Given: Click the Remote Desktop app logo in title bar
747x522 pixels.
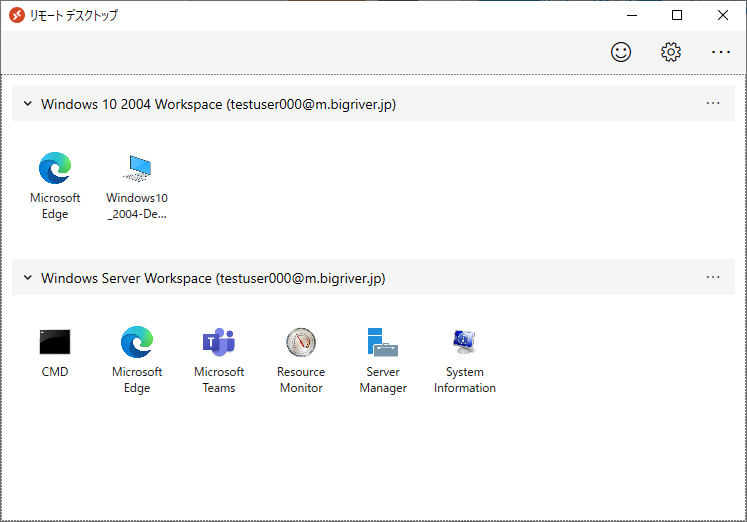Looking at the screenshot, I should click(17, 15).
